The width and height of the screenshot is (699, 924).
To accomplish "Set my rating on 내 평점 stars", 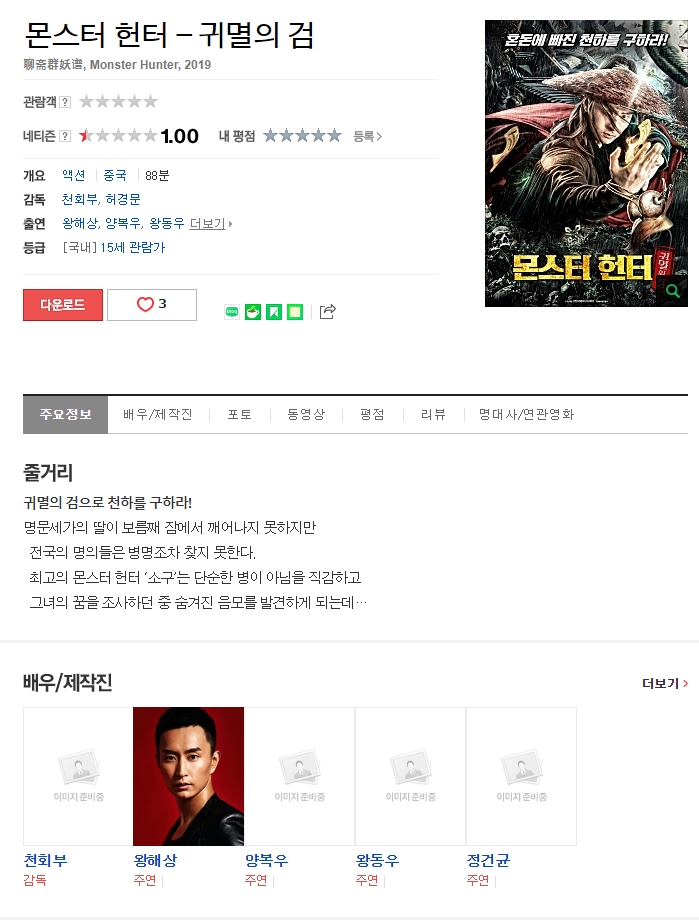I will pyautogui.click(x=302, y=136).
